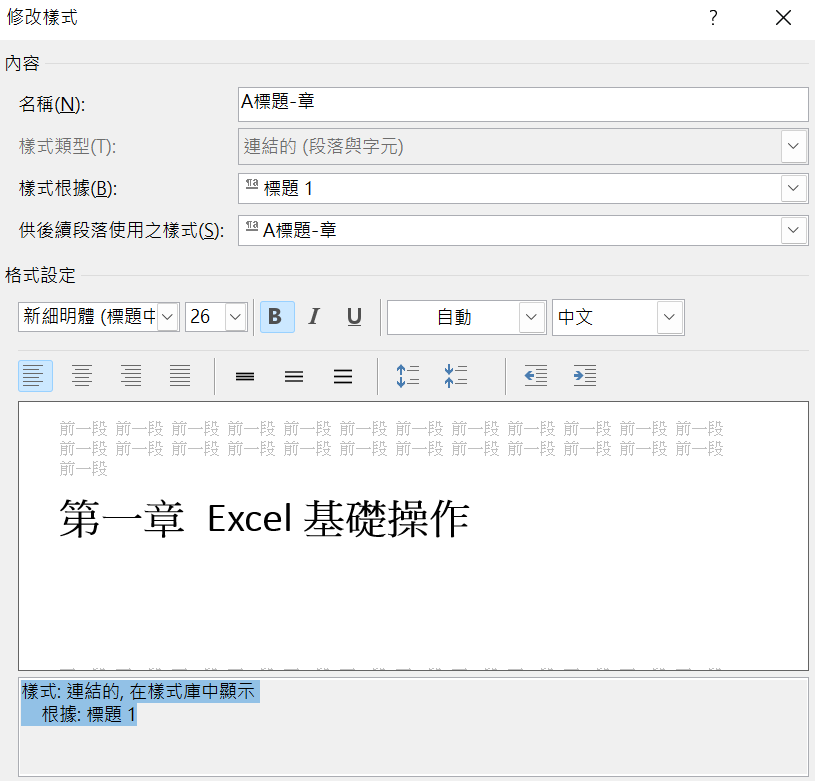Click the 供後續段落使用之樣式(S) label

click(x=122, y=230)
